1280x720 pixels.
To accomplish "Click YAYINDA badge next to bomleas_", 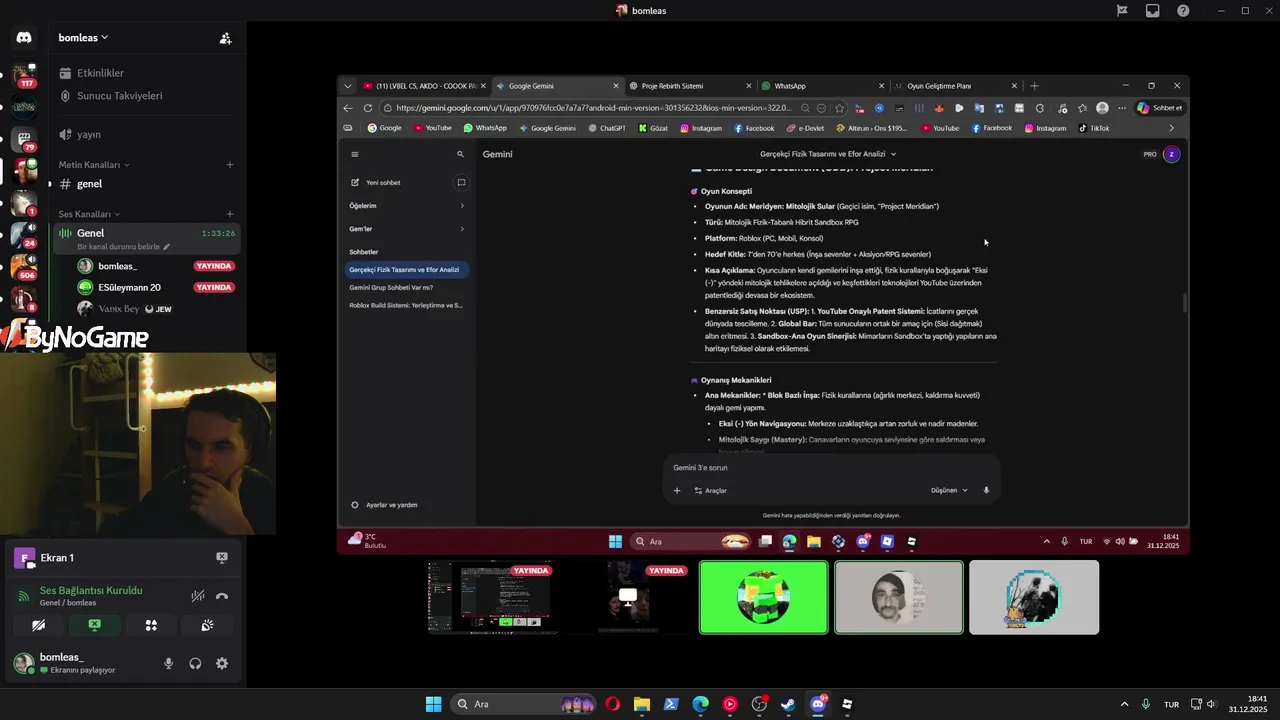I will click(x=214, y=266).
